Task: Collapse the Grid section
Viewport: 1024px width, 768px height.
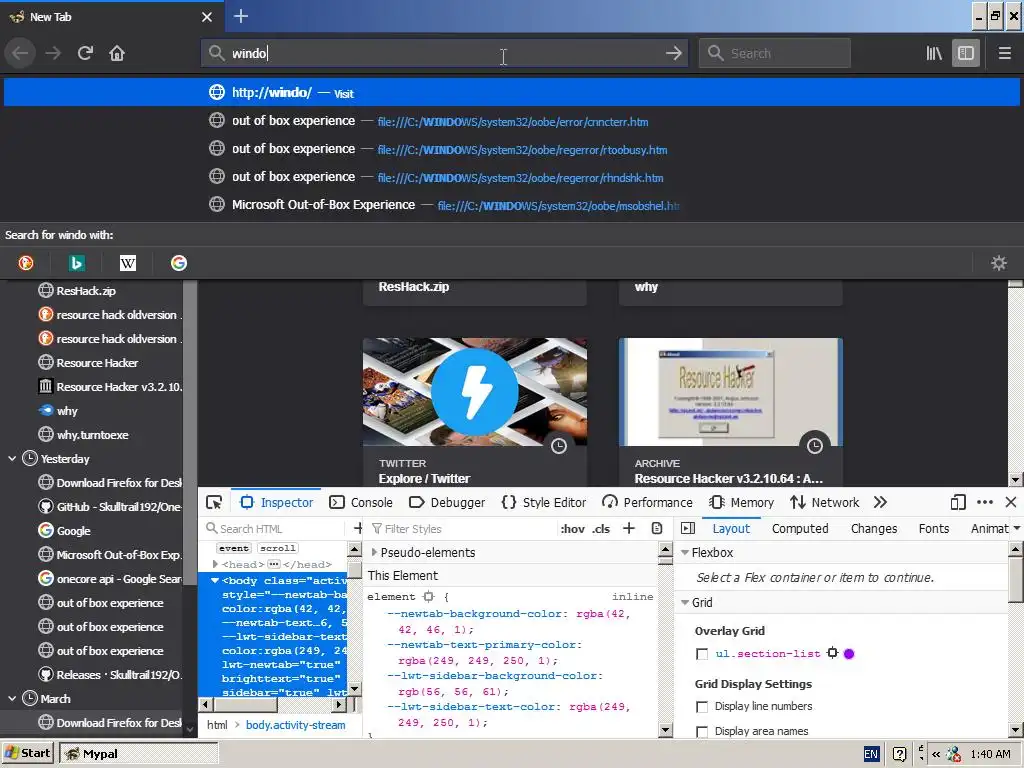Action: point(685,603)
